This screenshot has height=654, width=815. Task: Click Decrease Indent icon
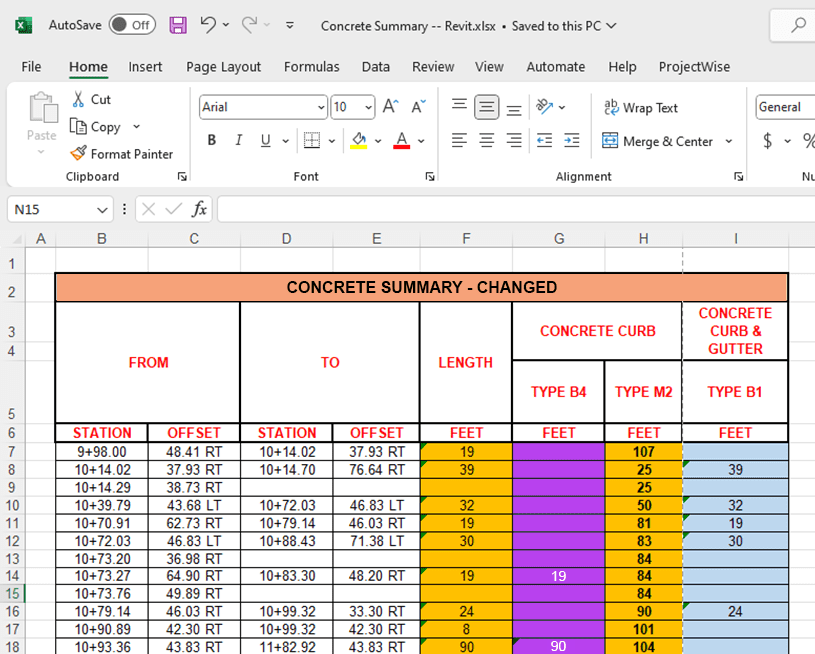(x=544, y=140)
